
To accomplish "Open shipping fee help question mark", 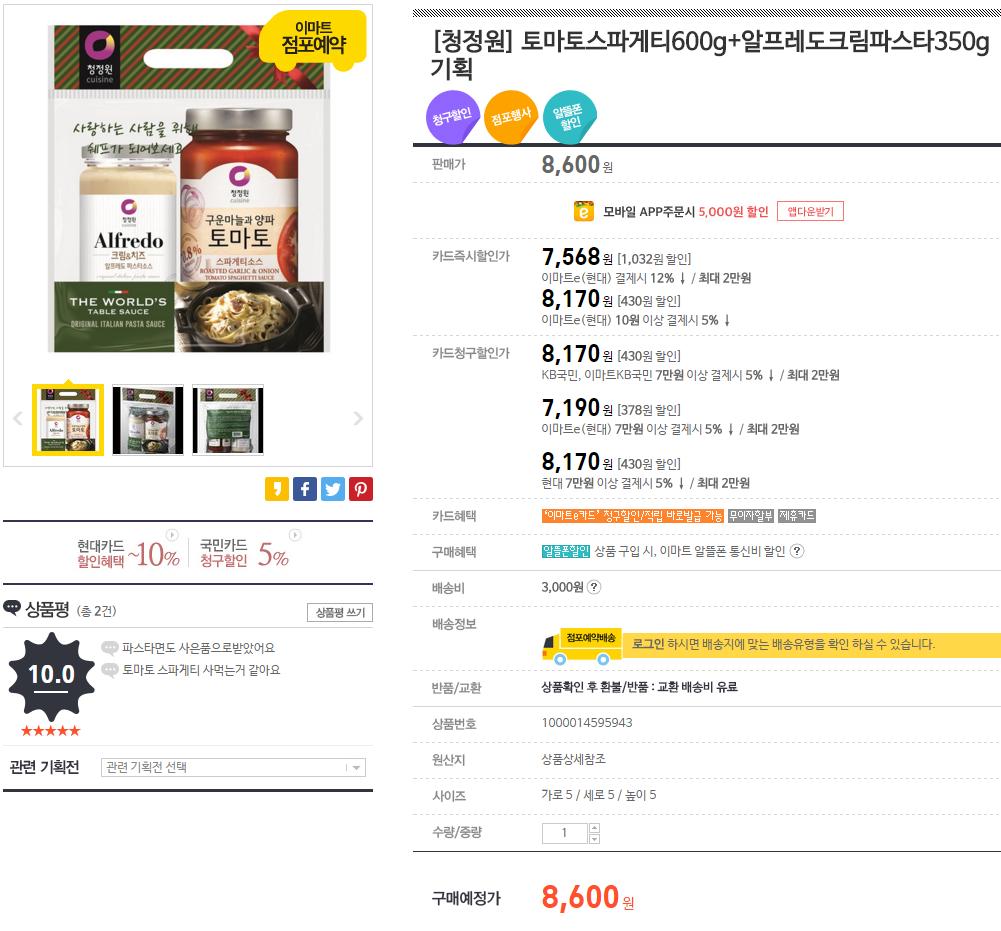I will click(594, 587).
